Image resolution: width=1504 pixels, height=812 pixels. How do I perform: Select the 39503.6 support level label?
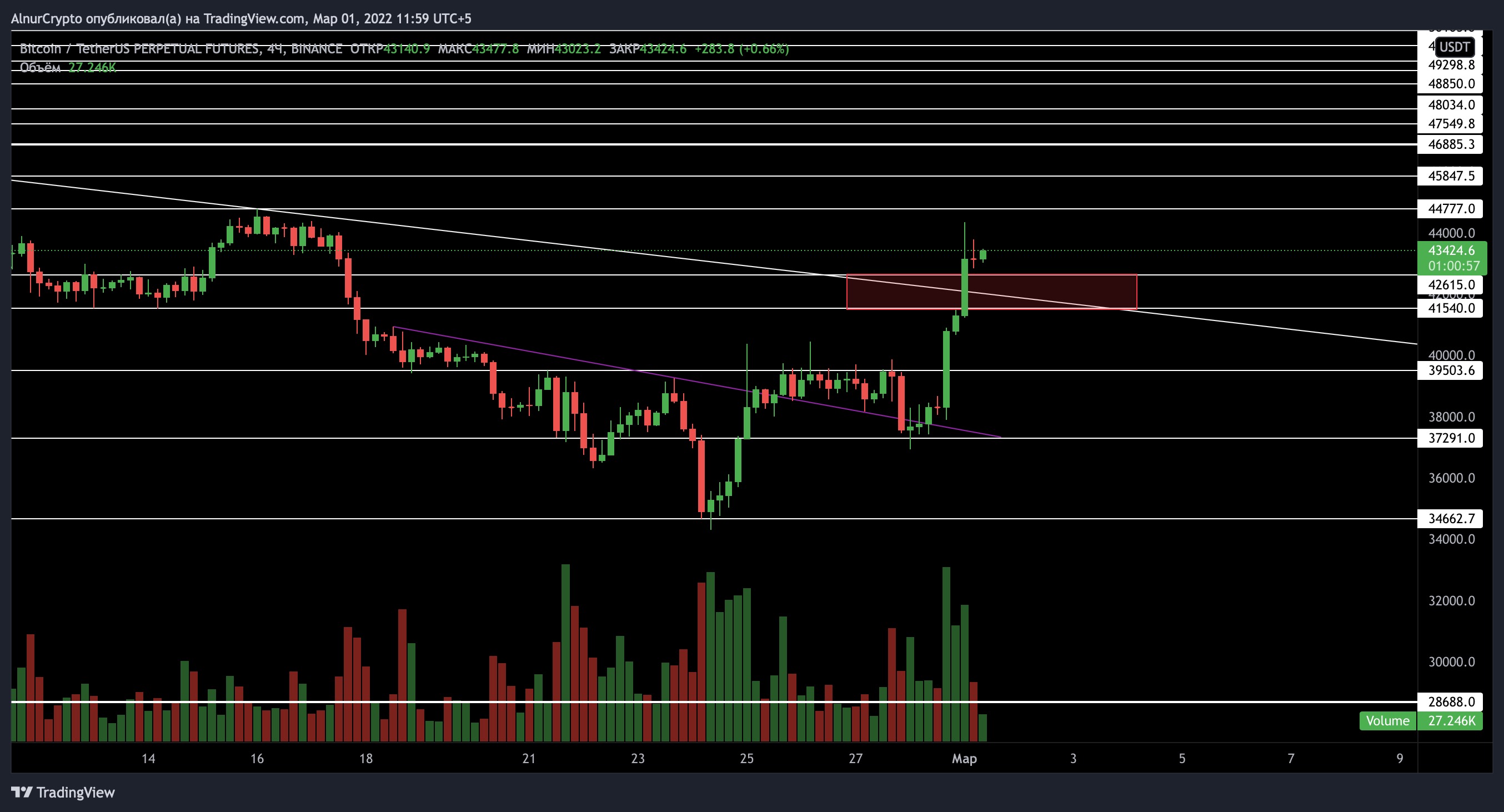[x=1451, y=370]
